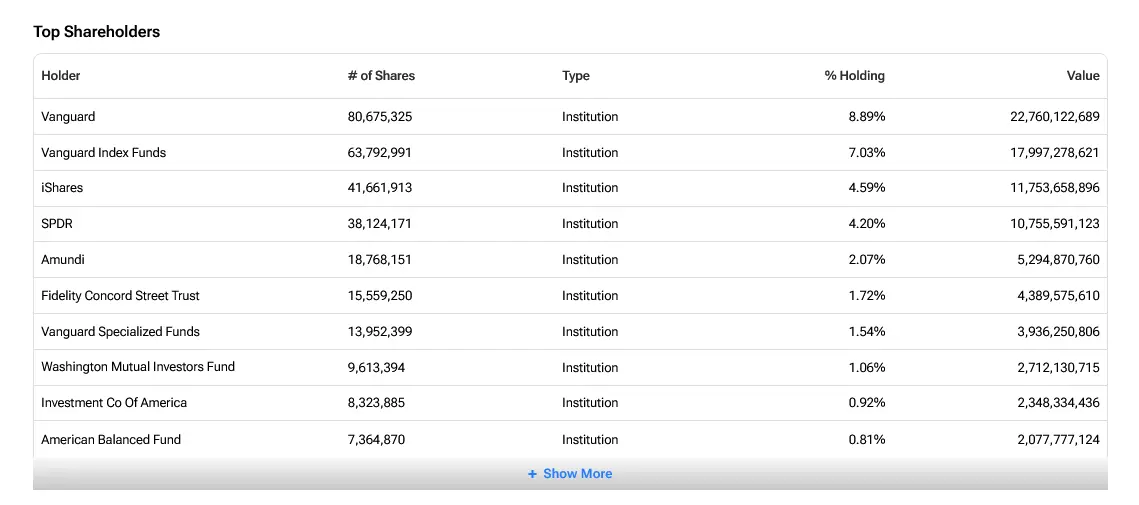Click share count 8,323,885
The height and width of the screenshot is (505, 1139).
tap(376, 403)
